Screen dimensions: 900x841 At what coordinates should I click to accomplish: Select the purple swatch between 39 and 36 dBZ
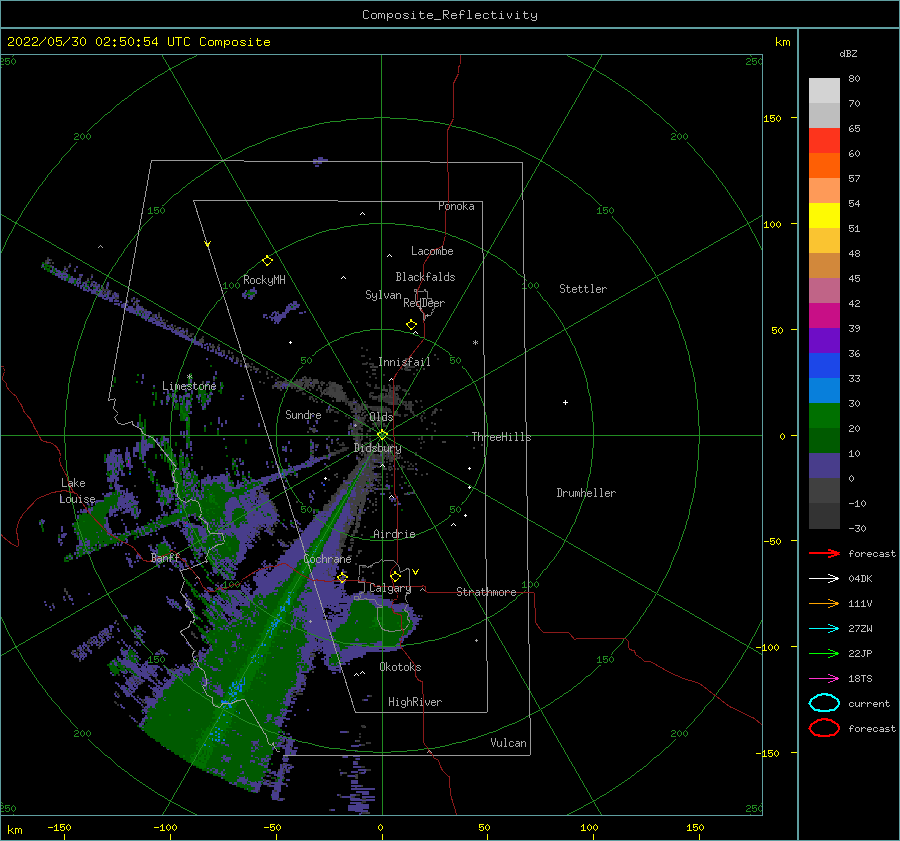click(824, 341)
